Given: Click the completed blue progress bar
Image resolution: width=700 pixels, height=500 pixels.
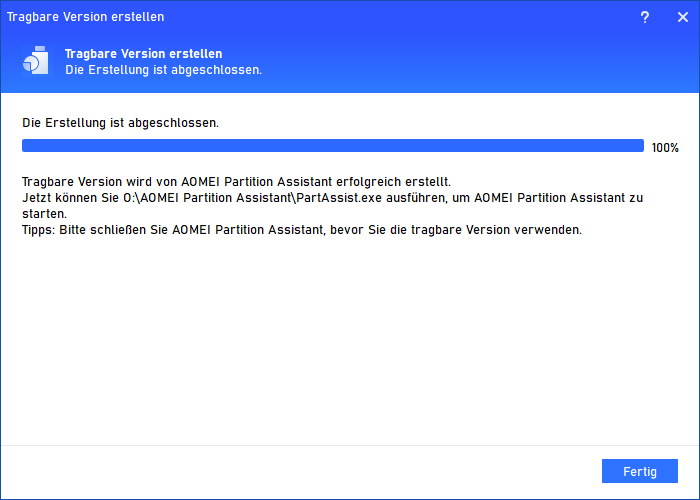Looking at the screenshot, I should 332,146.
